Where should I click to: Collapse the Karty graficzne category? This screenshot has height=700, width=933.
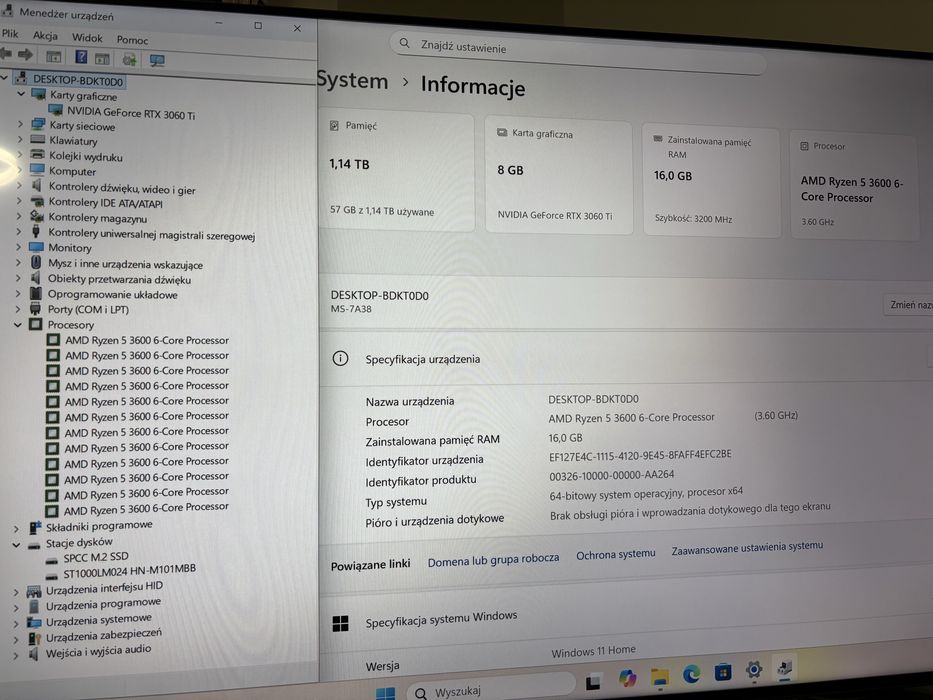pyautogui.click(x=21, y=94)
